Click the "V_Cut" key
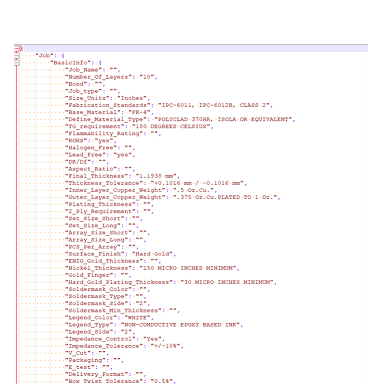 point(78,353)
